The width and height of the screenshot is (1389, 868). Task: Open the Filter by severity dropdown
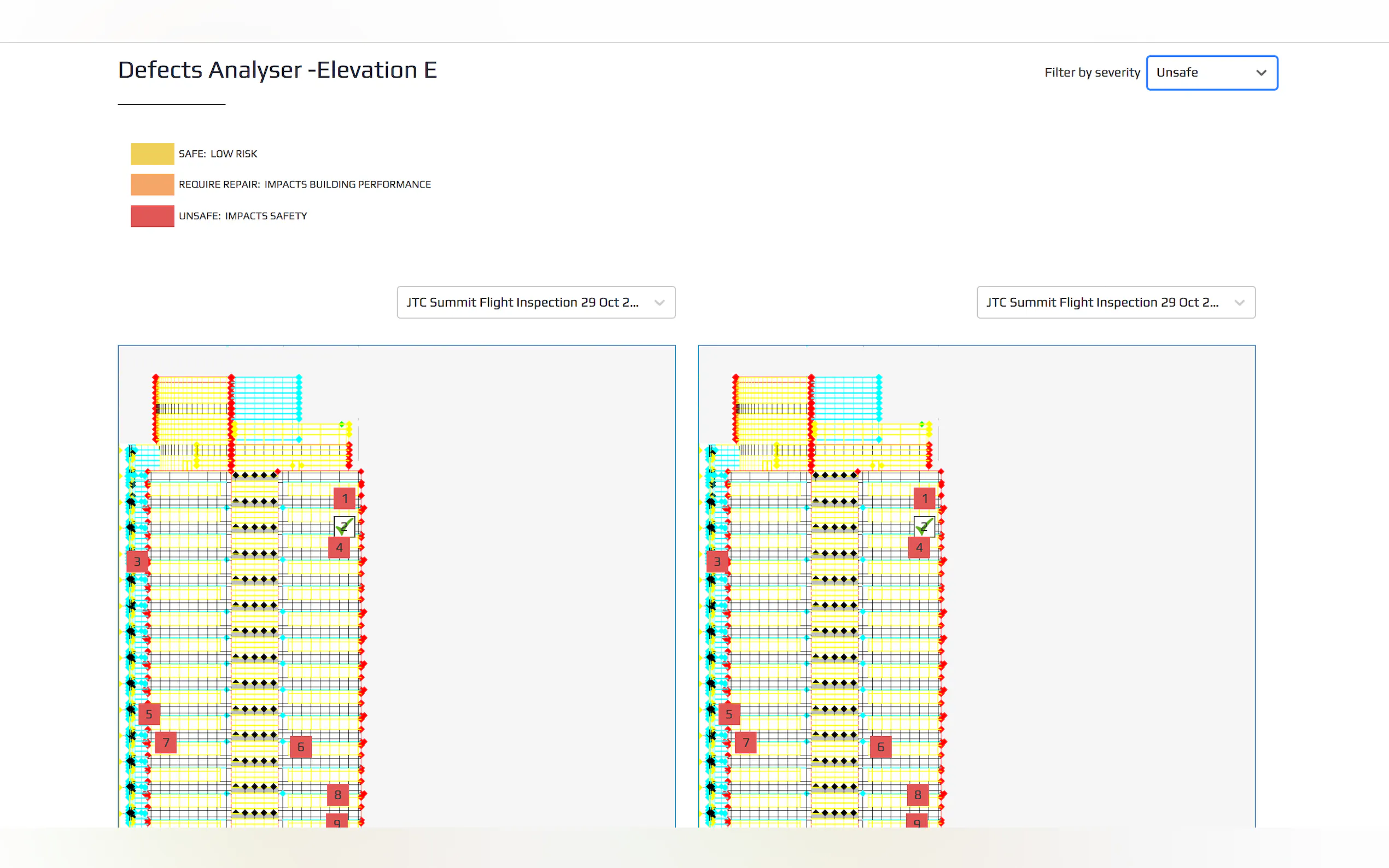(x=1212, y=73)
